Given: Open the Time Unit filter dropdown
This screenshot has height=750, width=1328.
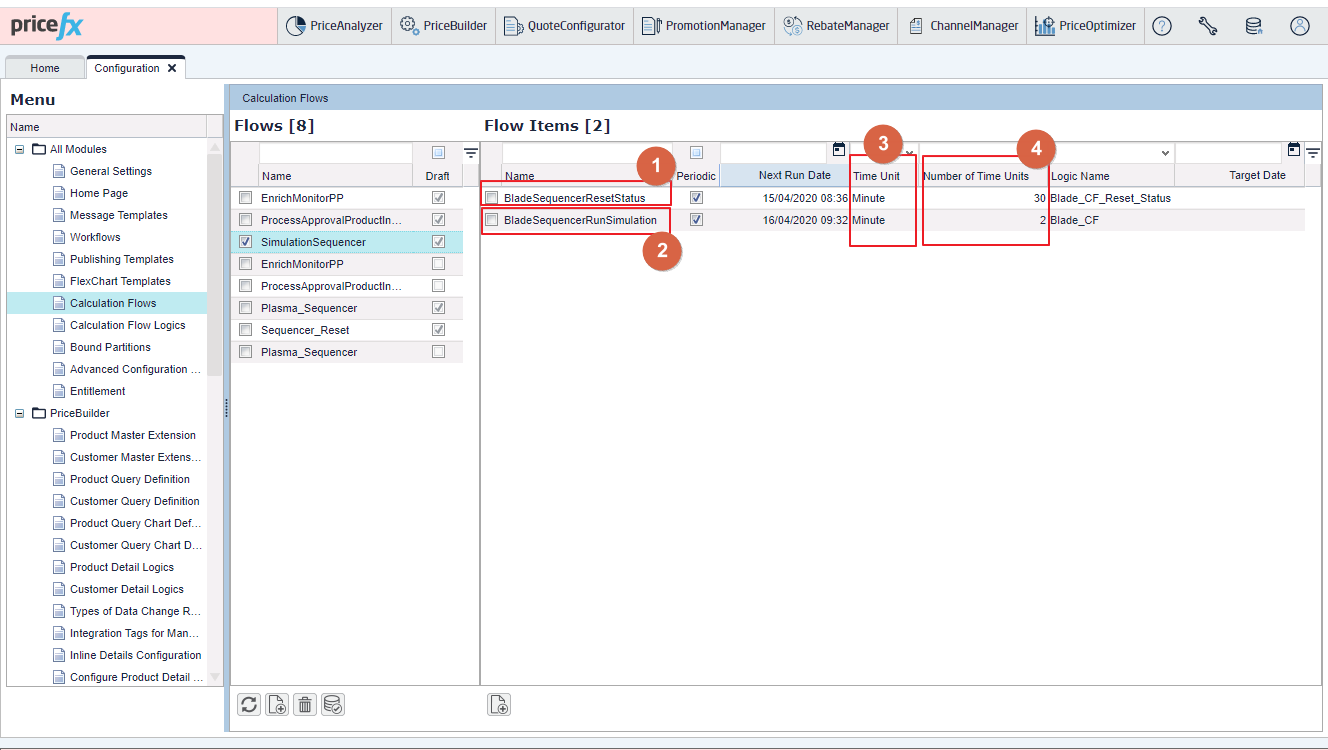Looking at the screenshot, I should [x=909, y=153].
